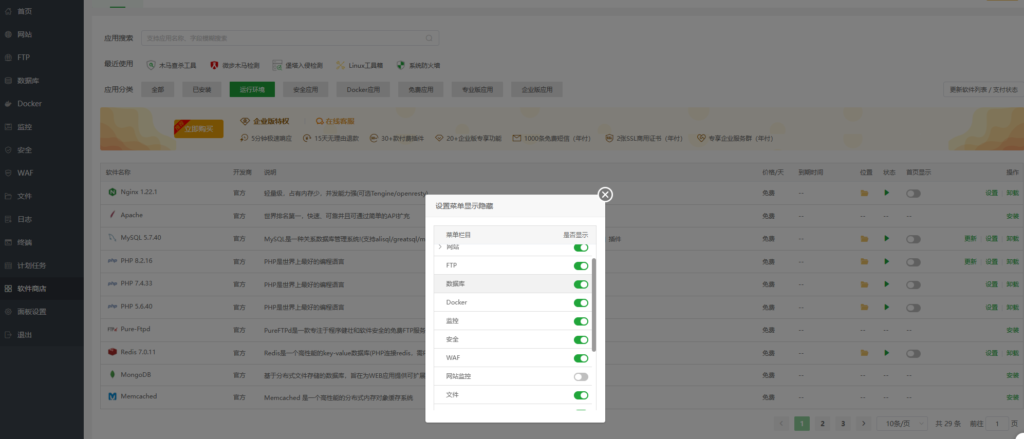Toggle WAF menu visibility switch
1024x439 pixels.
pyautogui.click(x=581, y=358)
